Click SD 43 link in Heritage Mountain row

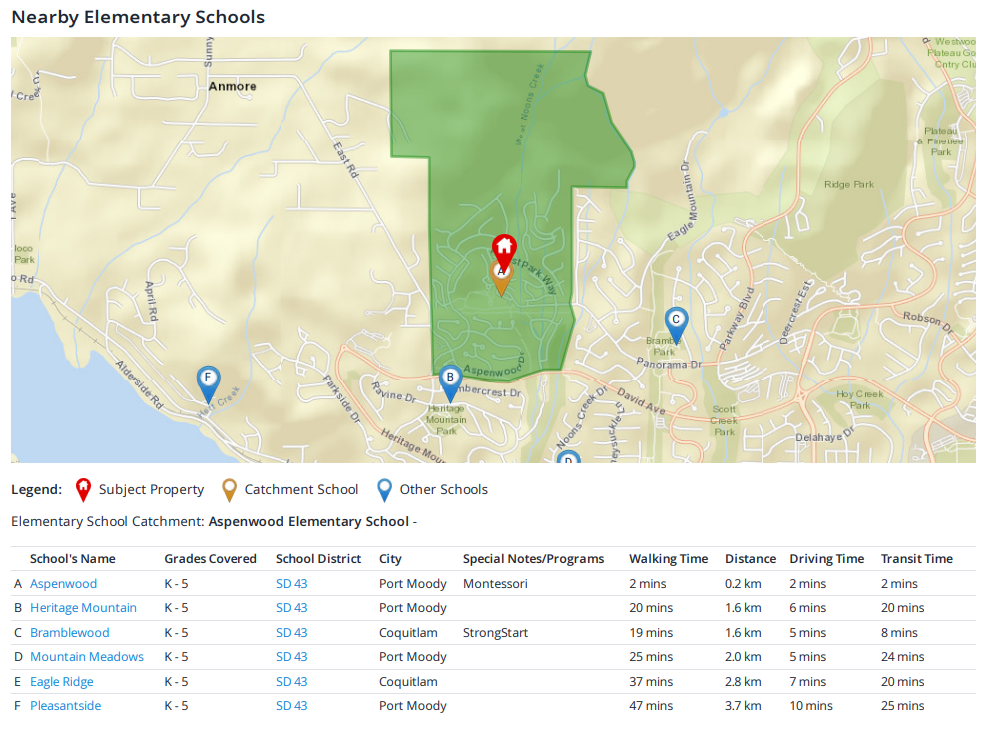[x=292, y=608]
